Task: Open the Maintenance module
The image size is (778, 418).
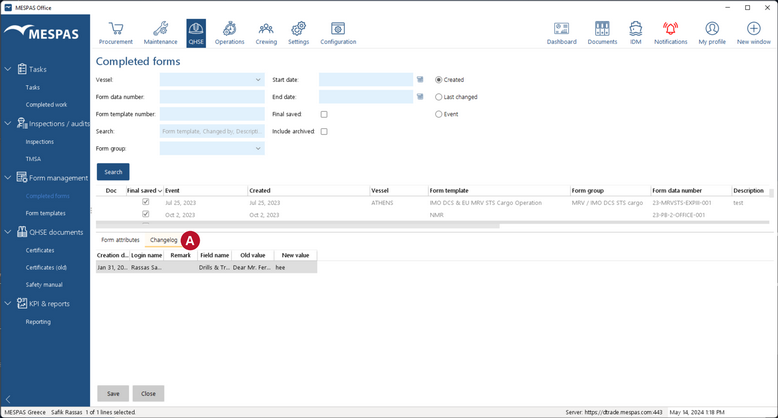Action: [160, 33]
